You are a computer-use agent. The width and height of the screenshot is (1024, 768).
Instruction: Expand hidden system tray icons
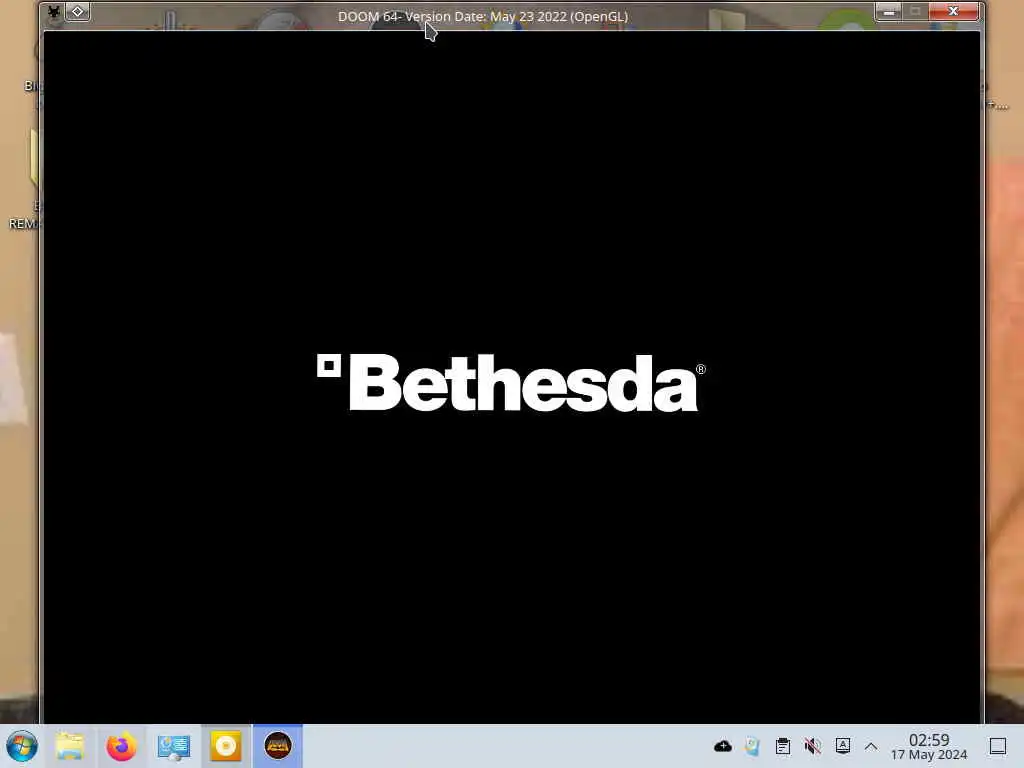(x=871, y=746)
